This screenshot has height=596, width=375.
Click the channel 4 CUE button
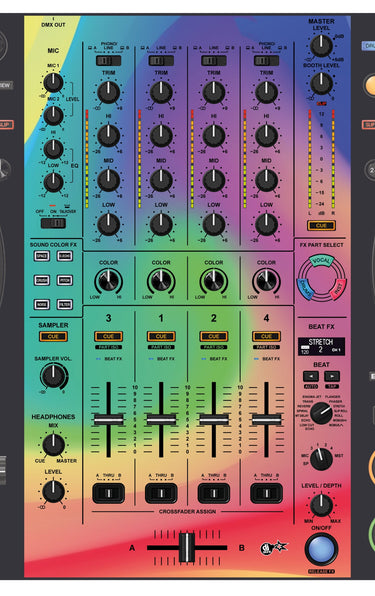266,336
